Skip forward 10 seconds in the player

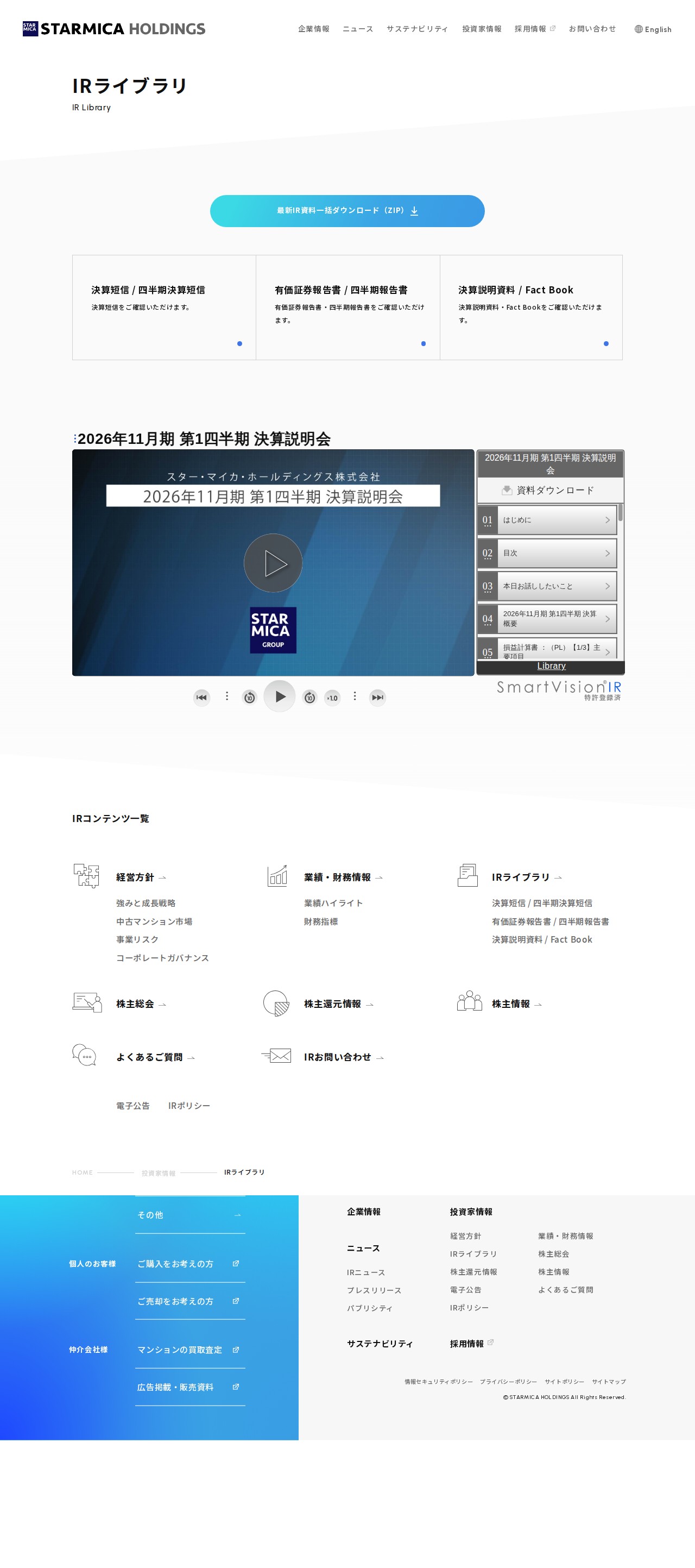point(310,698)
